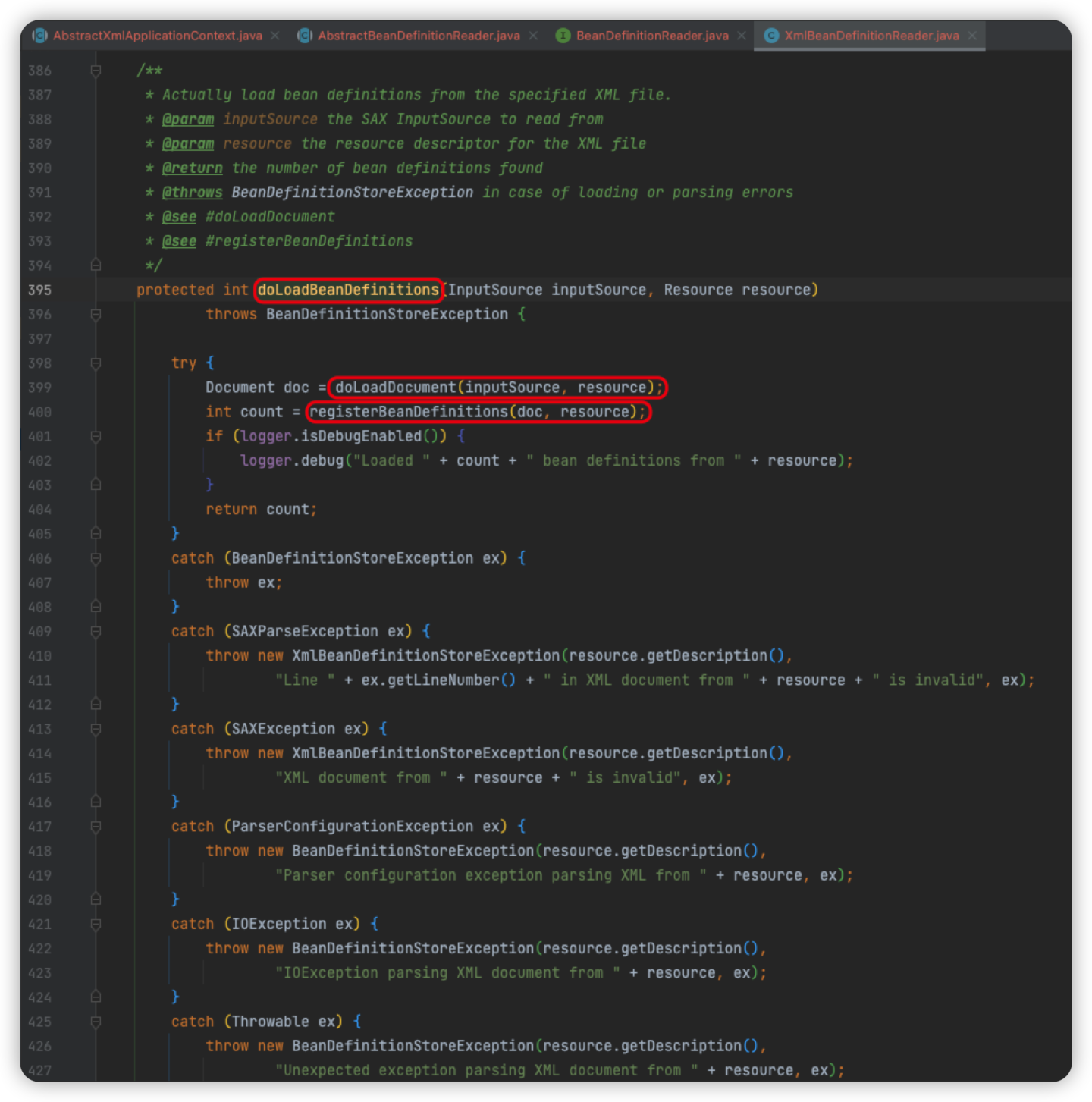
Task: Click fold end marker at line 405
Action: (x=96, y=534)
